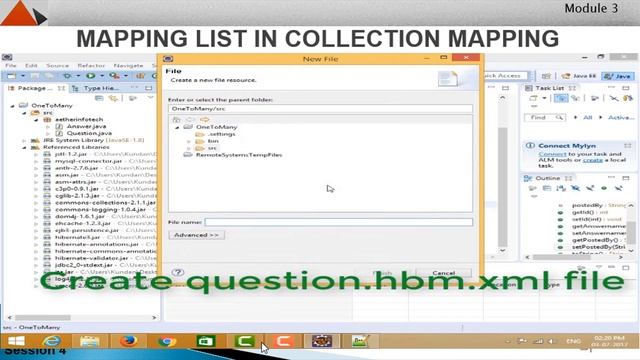Viewport: 640px width, 360px height.
Task: Click the New wizard icon in Eclipse toolbar
Action: pyautogui.click(x=11, y=76)
